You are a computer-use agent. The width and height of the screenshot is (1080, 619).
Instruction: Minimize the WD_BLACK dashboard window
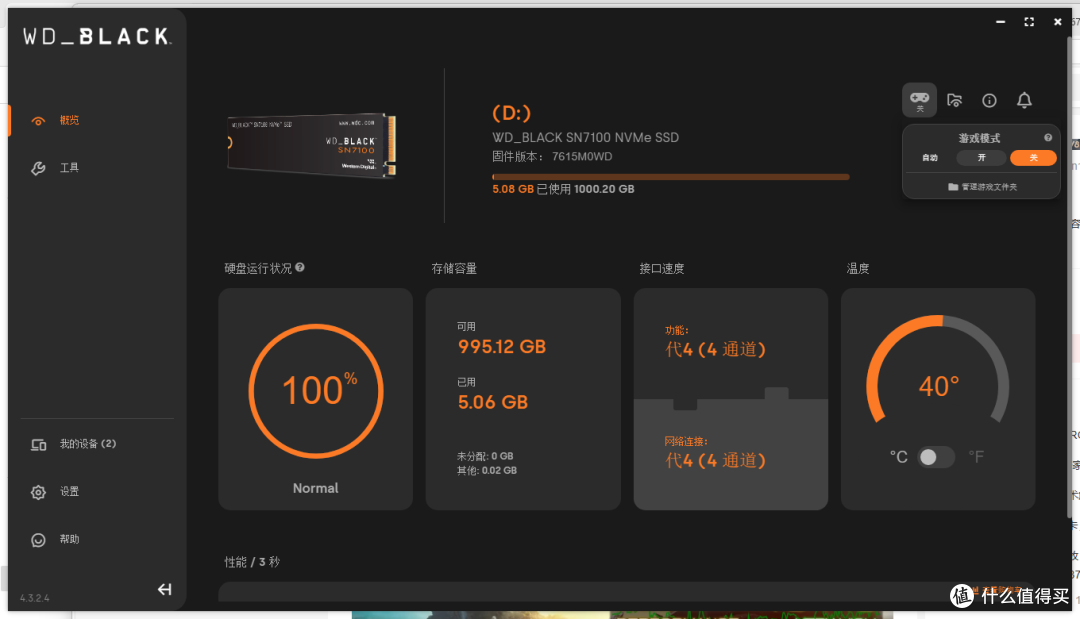point(1000,22)
